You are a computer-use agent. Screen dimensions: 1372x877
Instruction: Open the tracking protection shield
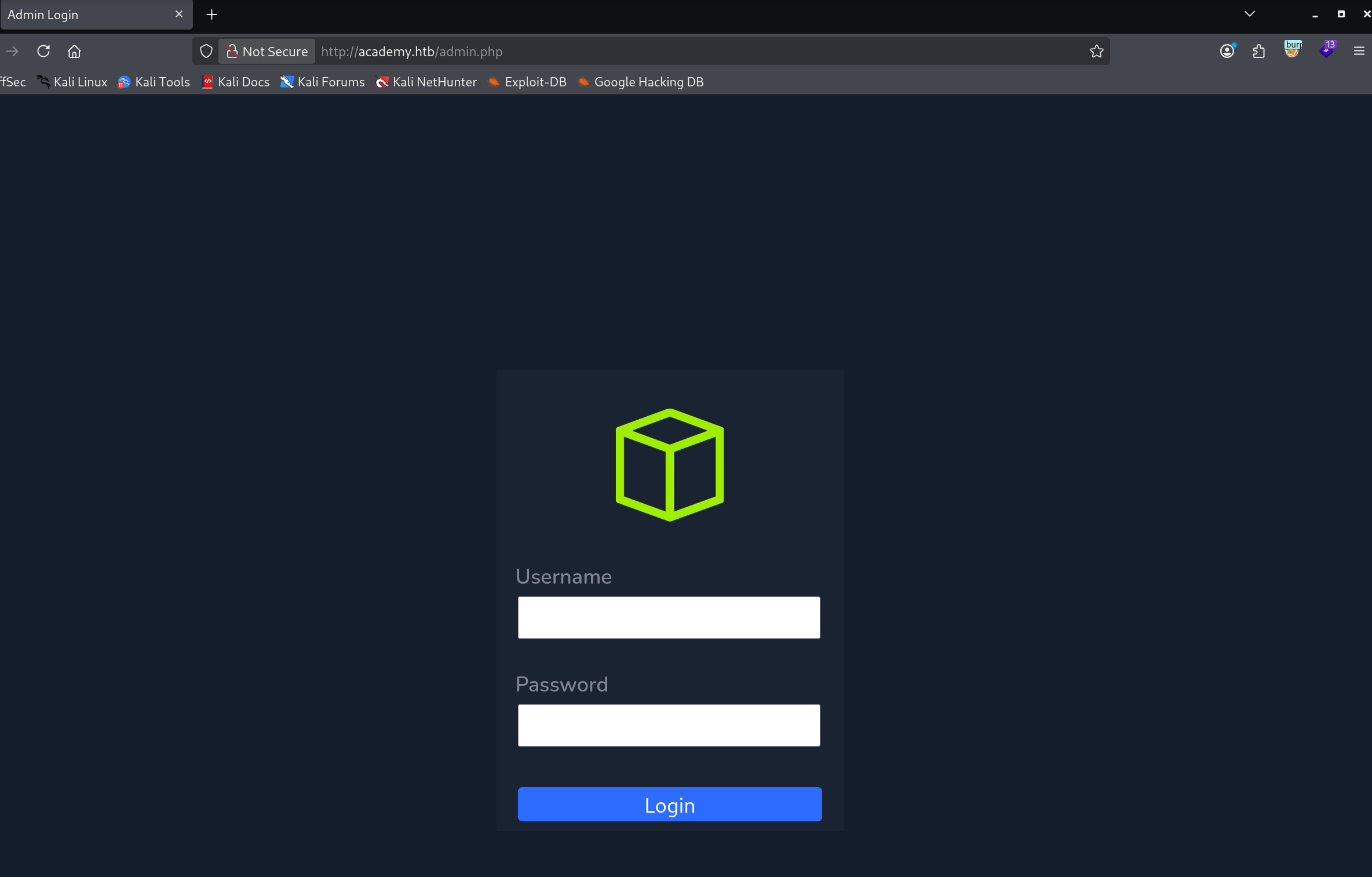206,51
